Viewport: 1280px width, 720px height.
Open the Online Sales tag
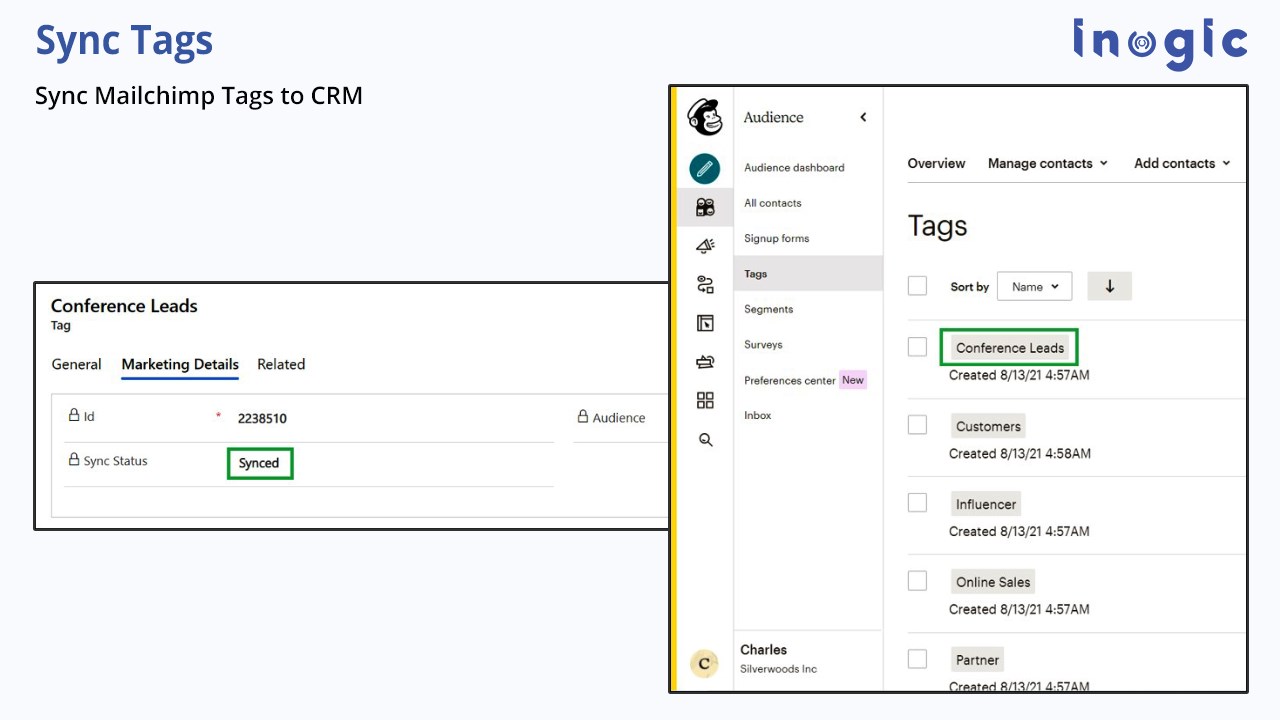993,582
